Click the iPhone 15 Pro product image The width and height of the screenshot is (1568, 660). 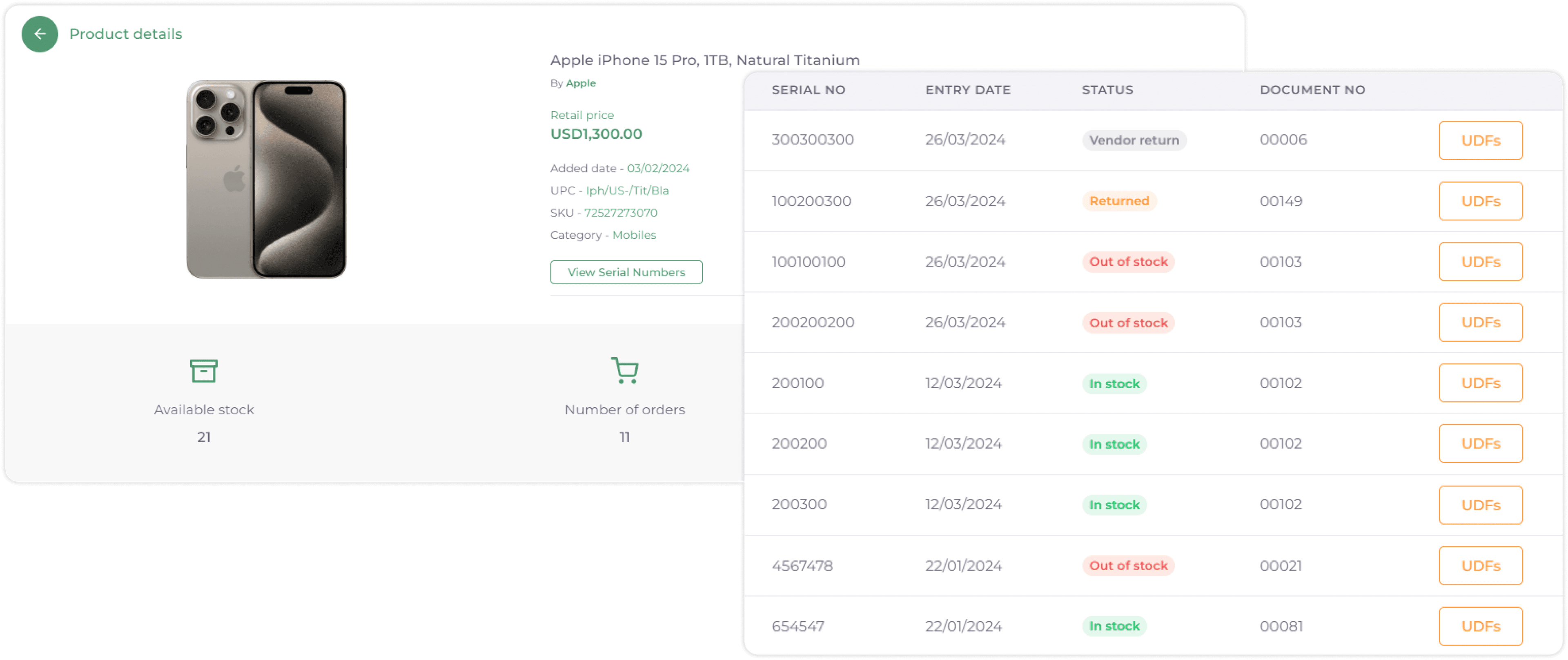(x=267, y=180)
